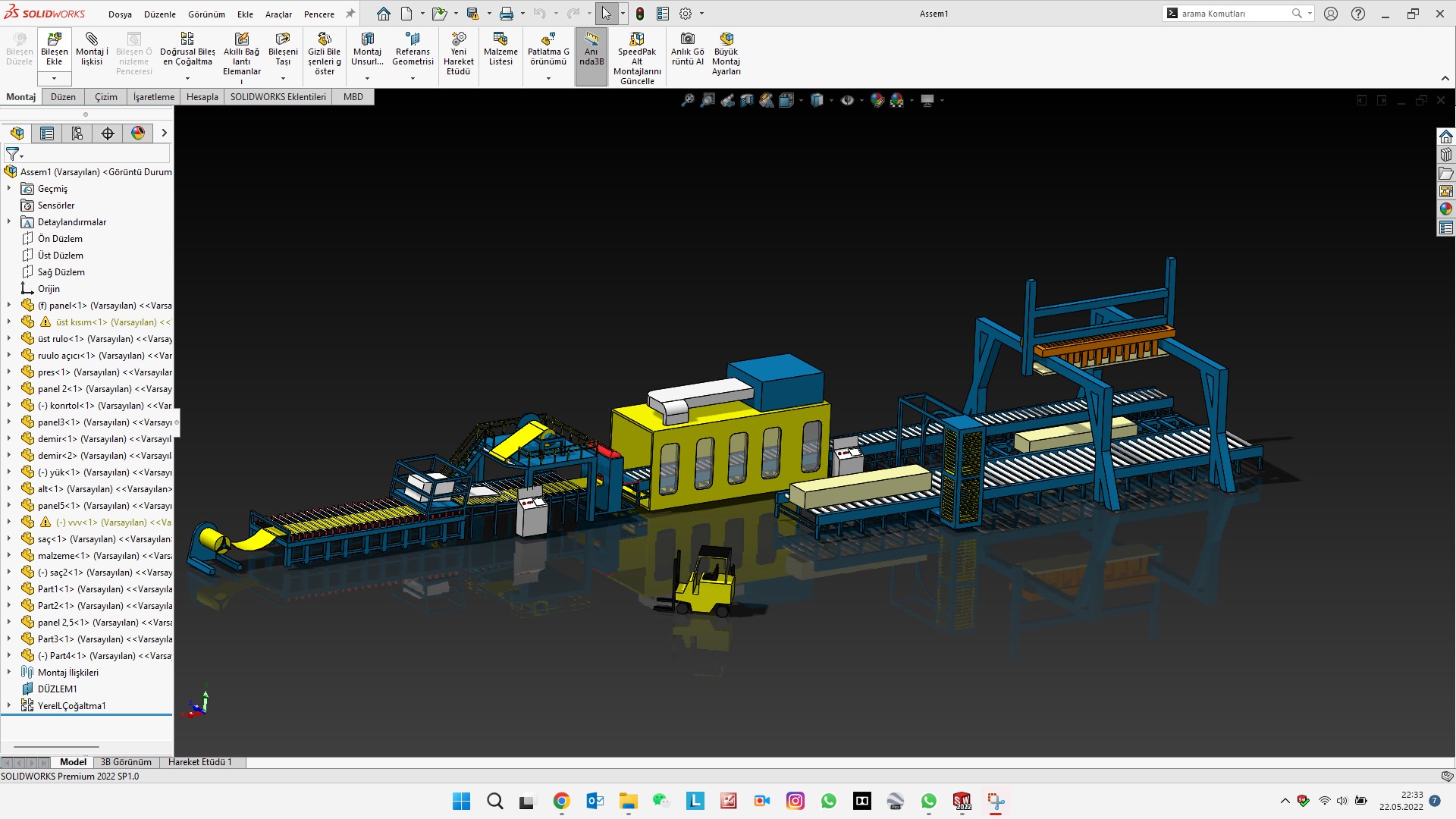1456x819 pixels.
Task: Expand the Montaj İlişkileri folder
Action: [x=9, y=672]
